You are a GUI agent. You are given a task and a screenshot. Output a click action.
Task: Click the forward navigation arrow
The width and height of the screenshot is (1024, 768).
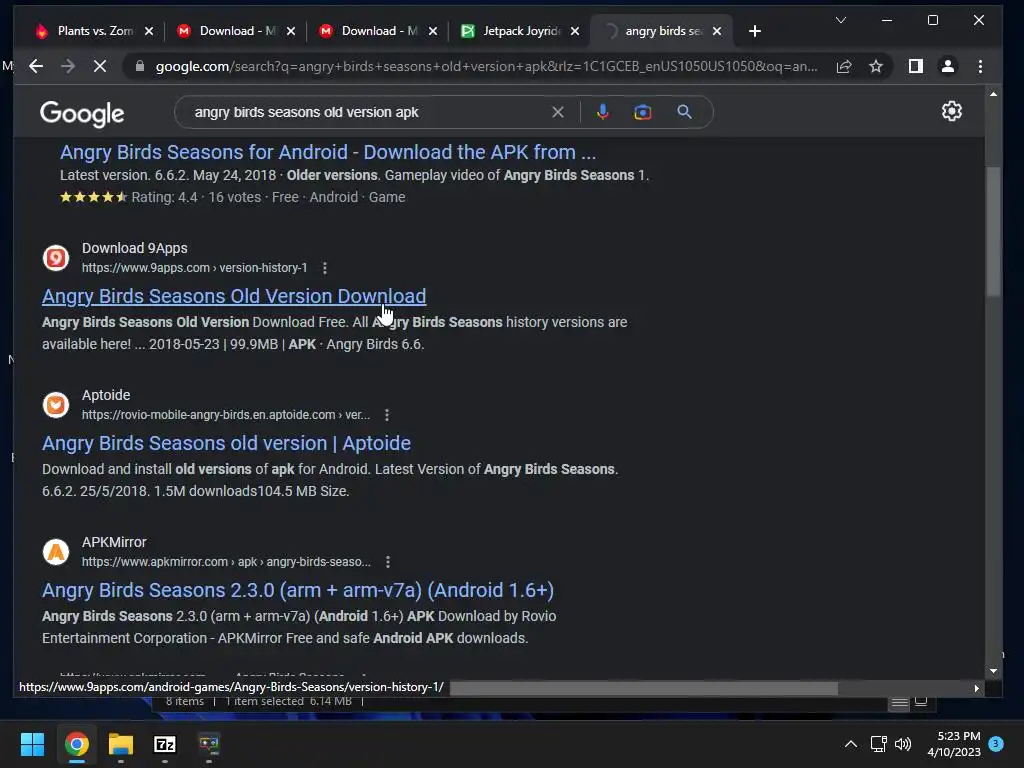68,66
